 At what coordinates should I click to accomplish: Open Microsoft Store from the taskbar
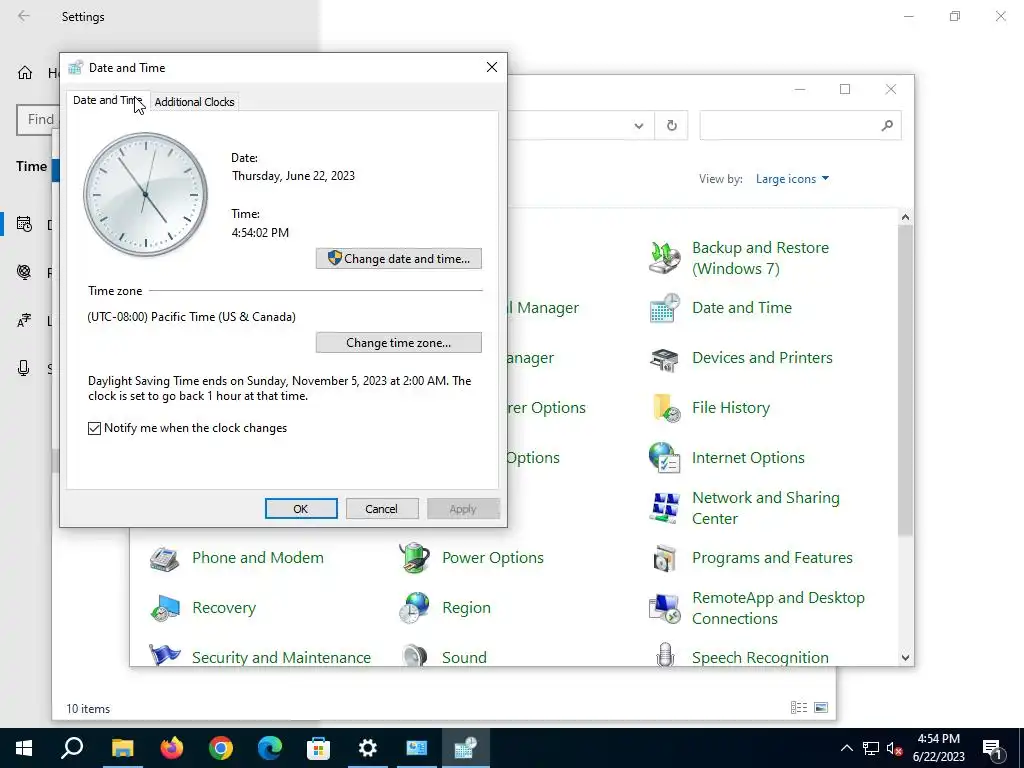pos(319,748)
